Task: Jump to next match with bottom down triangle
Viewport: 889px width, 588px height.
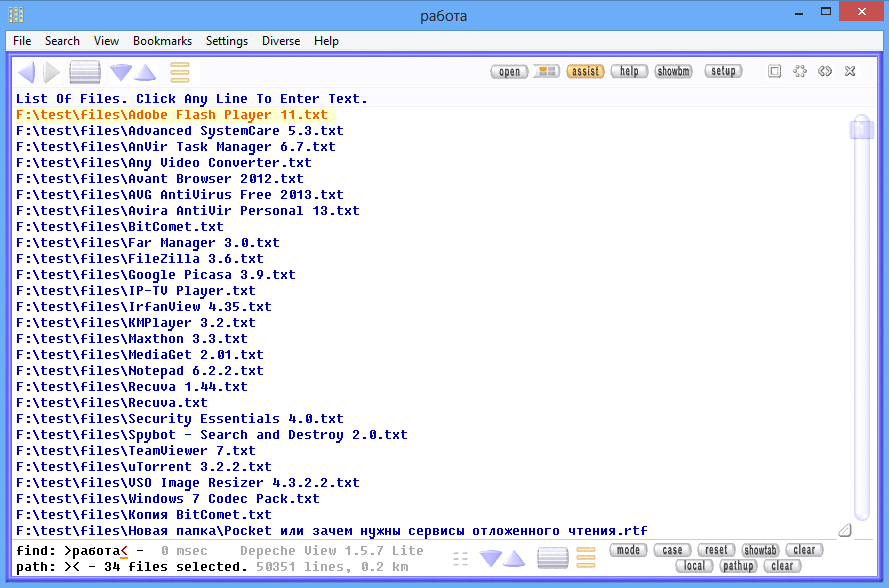Action: [x=490, y=558]
